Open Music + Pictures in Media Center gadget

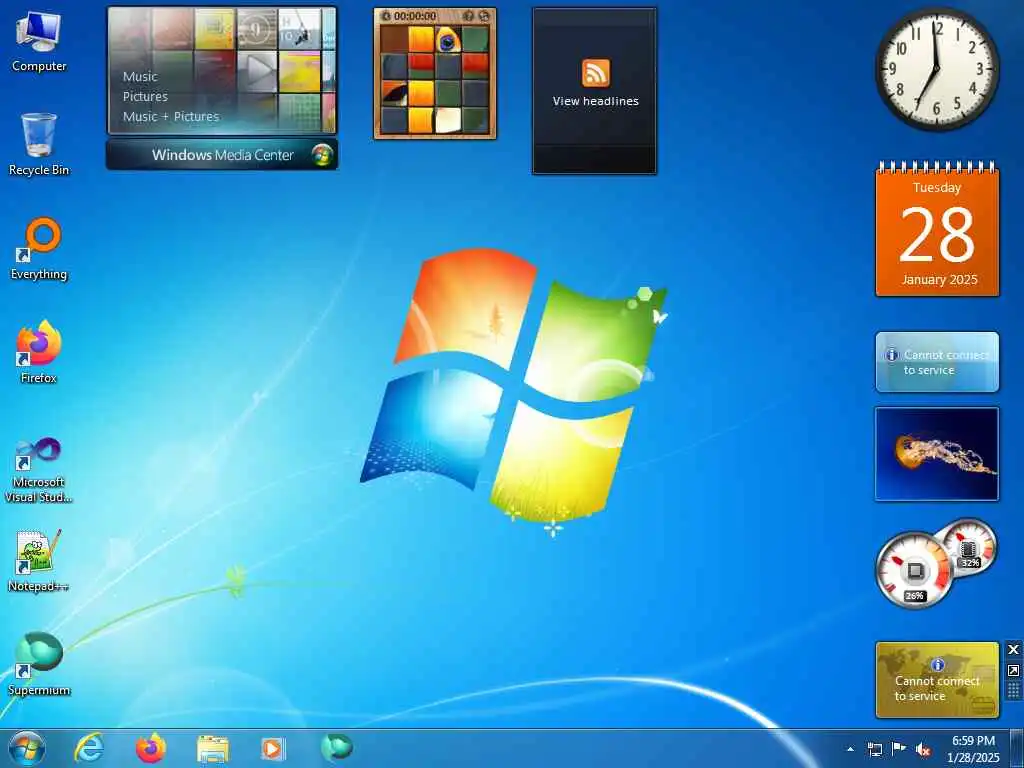point(171,116)
